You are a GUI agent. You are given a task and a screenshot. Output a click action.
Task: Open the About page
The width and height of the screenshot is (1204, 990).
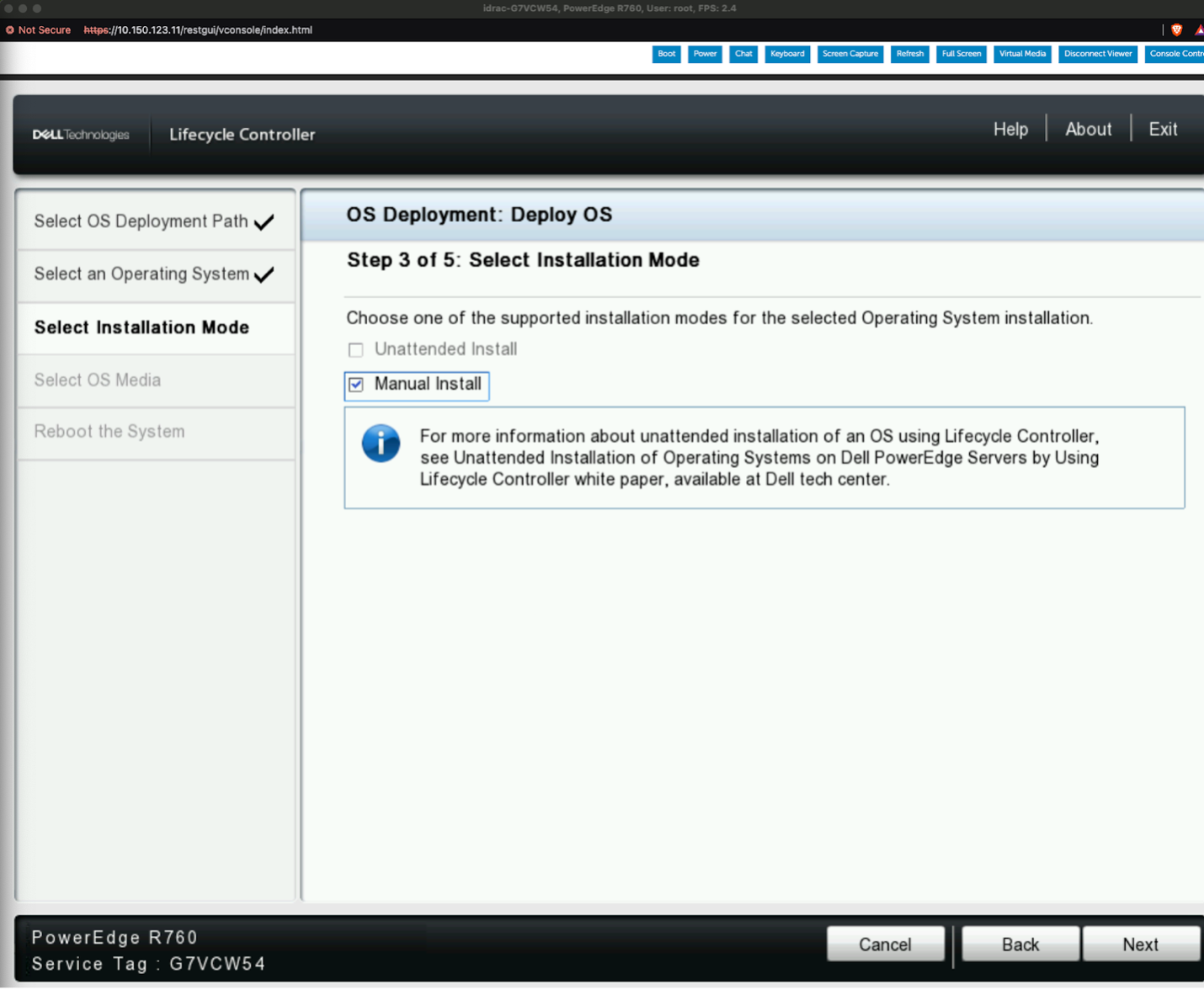(1088, 129)
